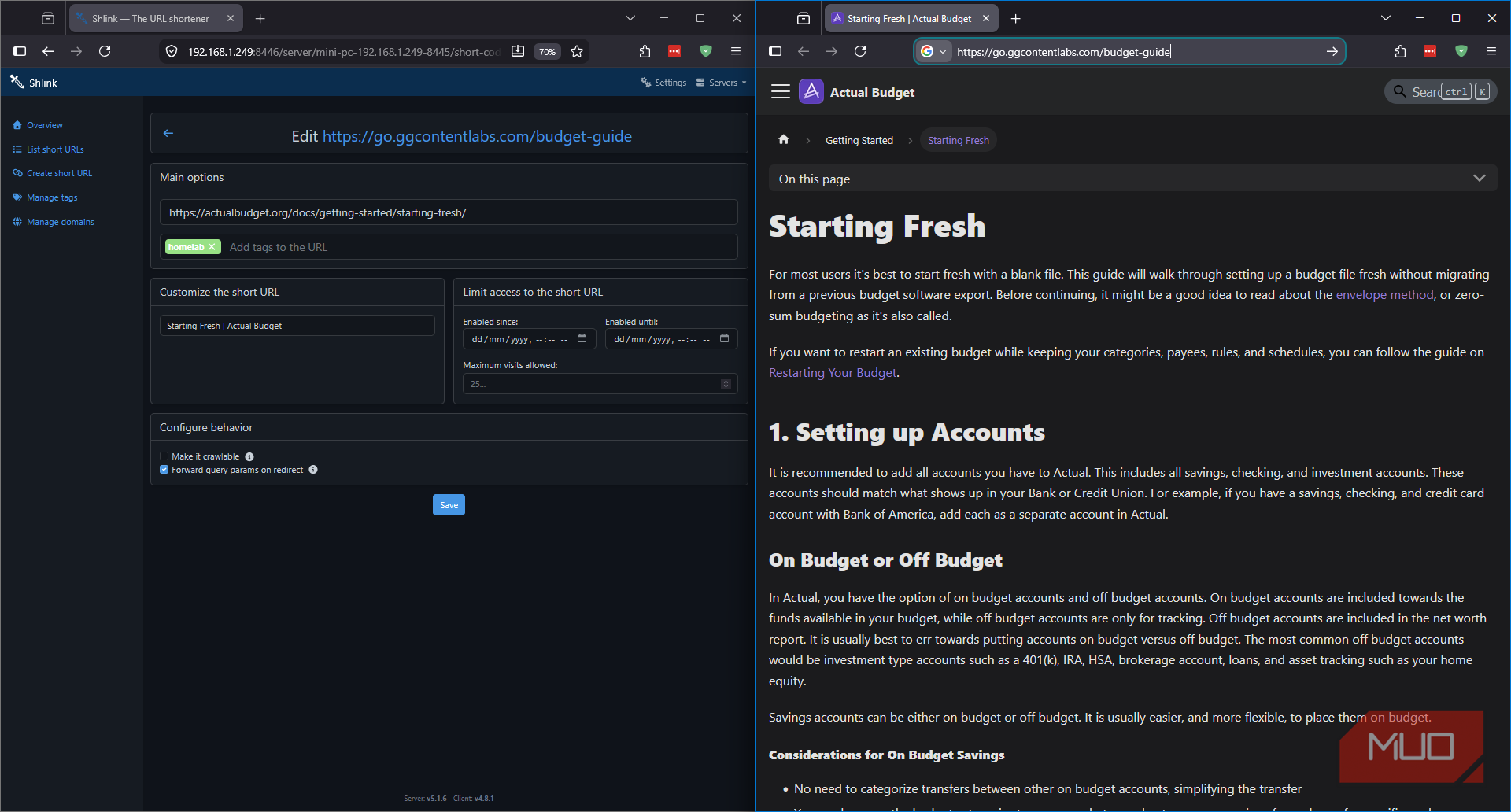Screen dimensions: 1511x812
Task: Open Extensions in left browser window
Action: (645, 51)
